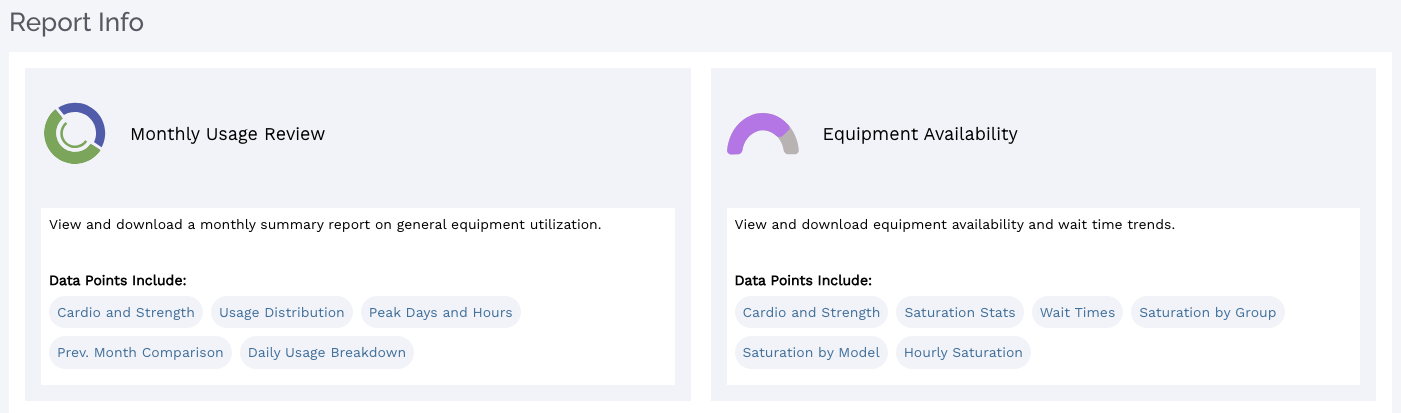Click the monthly summary report description text
The width and height of the screenshot is (1401, 413).
coord(325,225)
